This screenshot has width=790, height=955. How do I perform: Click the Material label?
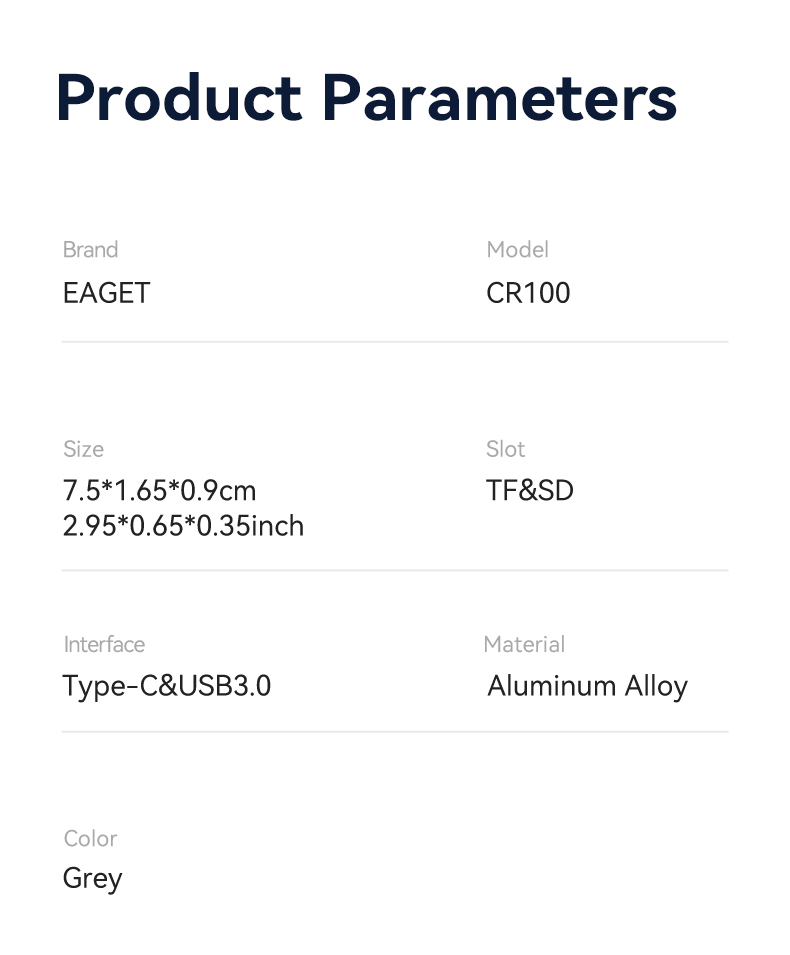click(524, 644)
